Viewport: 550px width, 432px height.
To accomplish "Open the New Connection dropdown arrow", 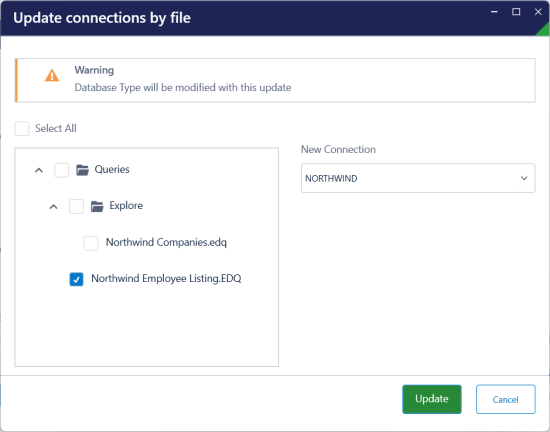I will tap(524, 178).
